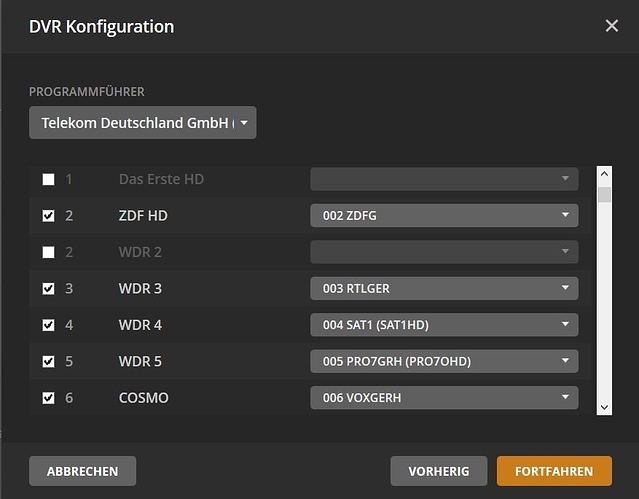Close the DVR Konfiguration dialog
The height and width of the screenshot is (499, 639).
tap(612, 26)
